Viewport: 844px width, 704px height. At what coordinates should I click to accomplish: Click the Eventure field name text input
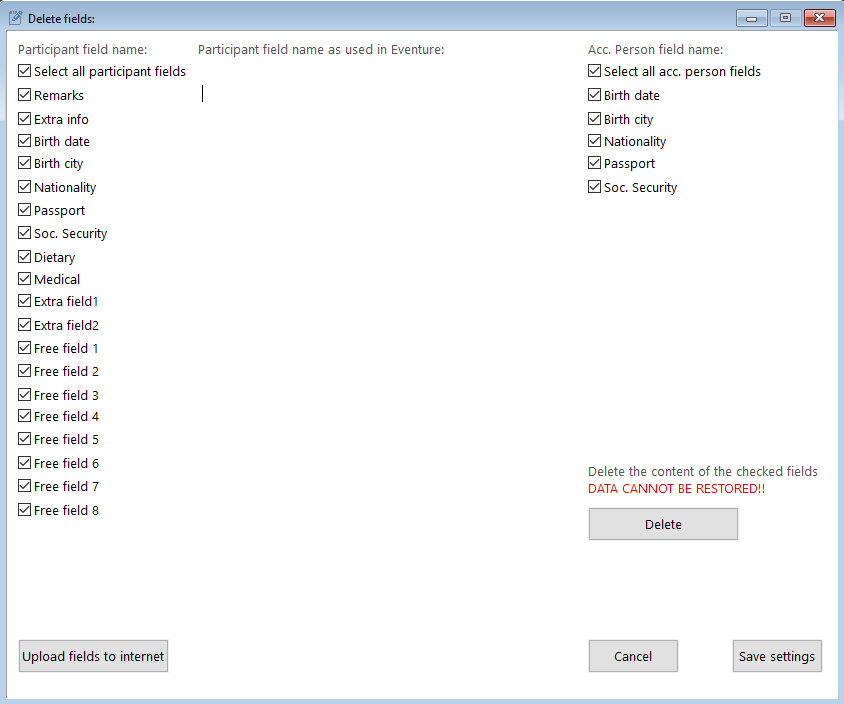click(x=300, y=93)
